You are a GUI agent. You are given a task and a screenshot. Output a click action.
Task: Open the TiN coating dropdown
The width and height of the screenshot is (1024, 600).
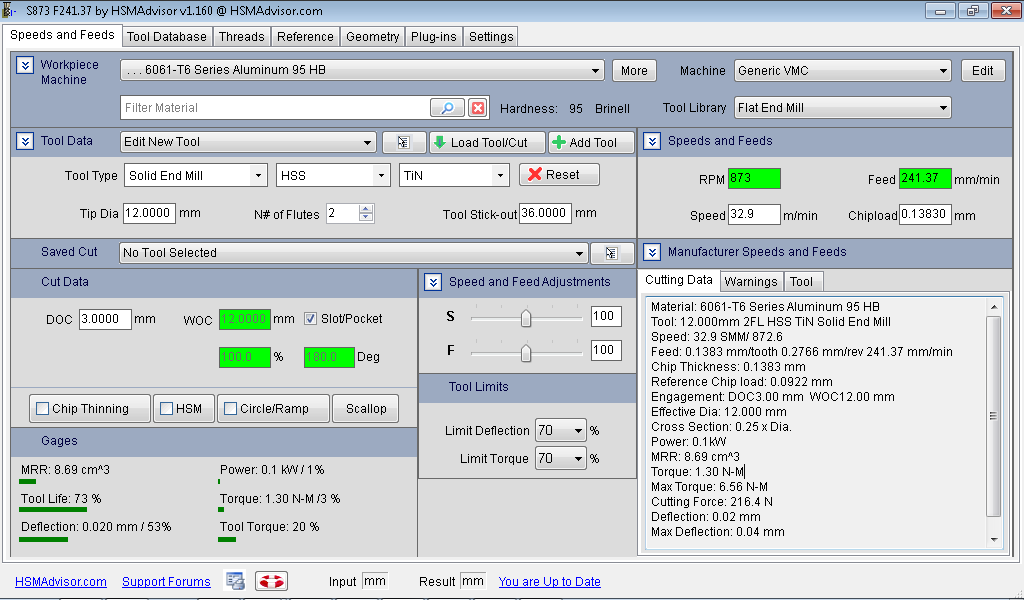click(455, 175)
